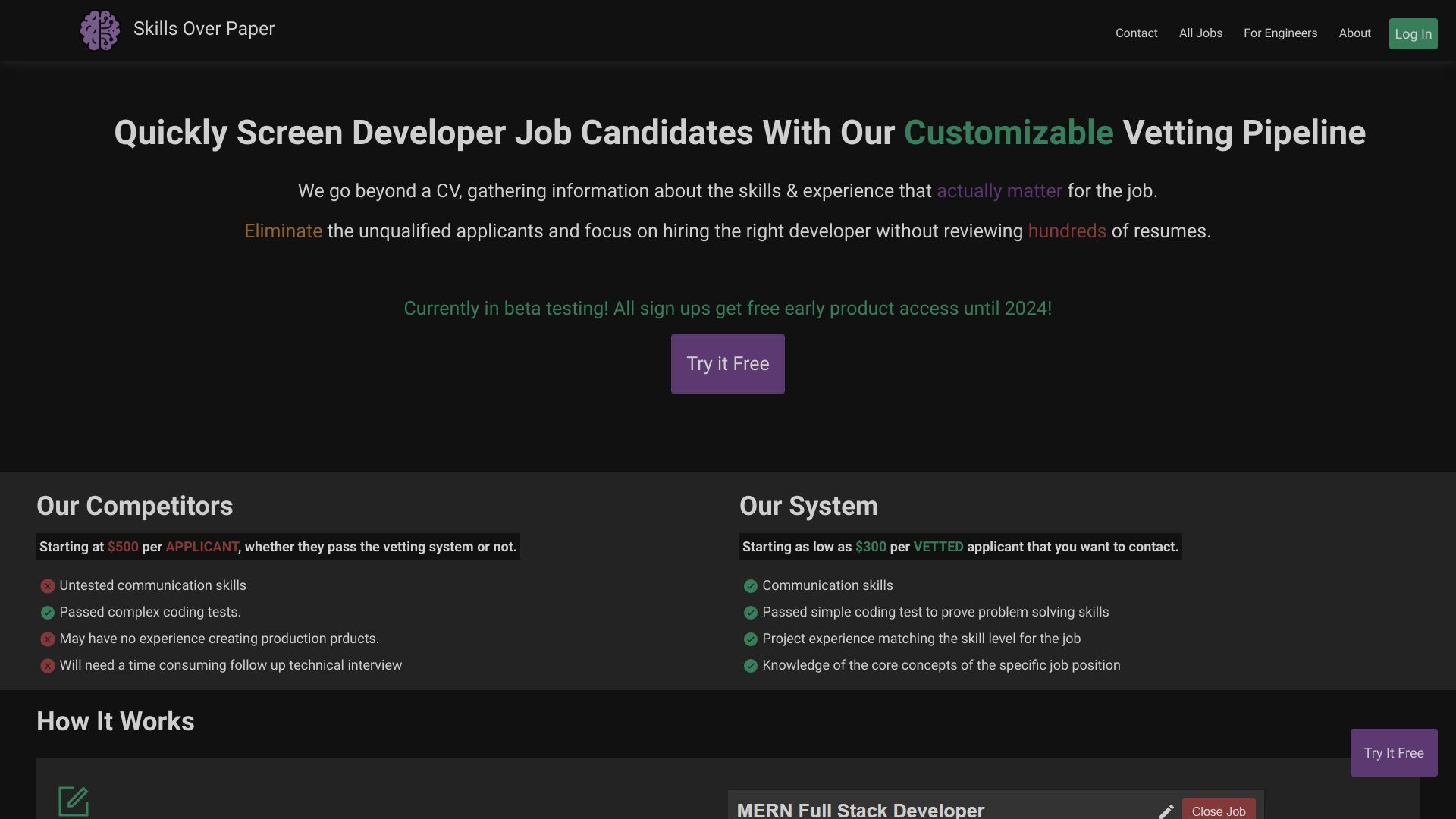Image resolution: width=1456 pixels, height=819 pixels.
Task: Click check icon beside Project experience matching
Action: pos(751,639)
